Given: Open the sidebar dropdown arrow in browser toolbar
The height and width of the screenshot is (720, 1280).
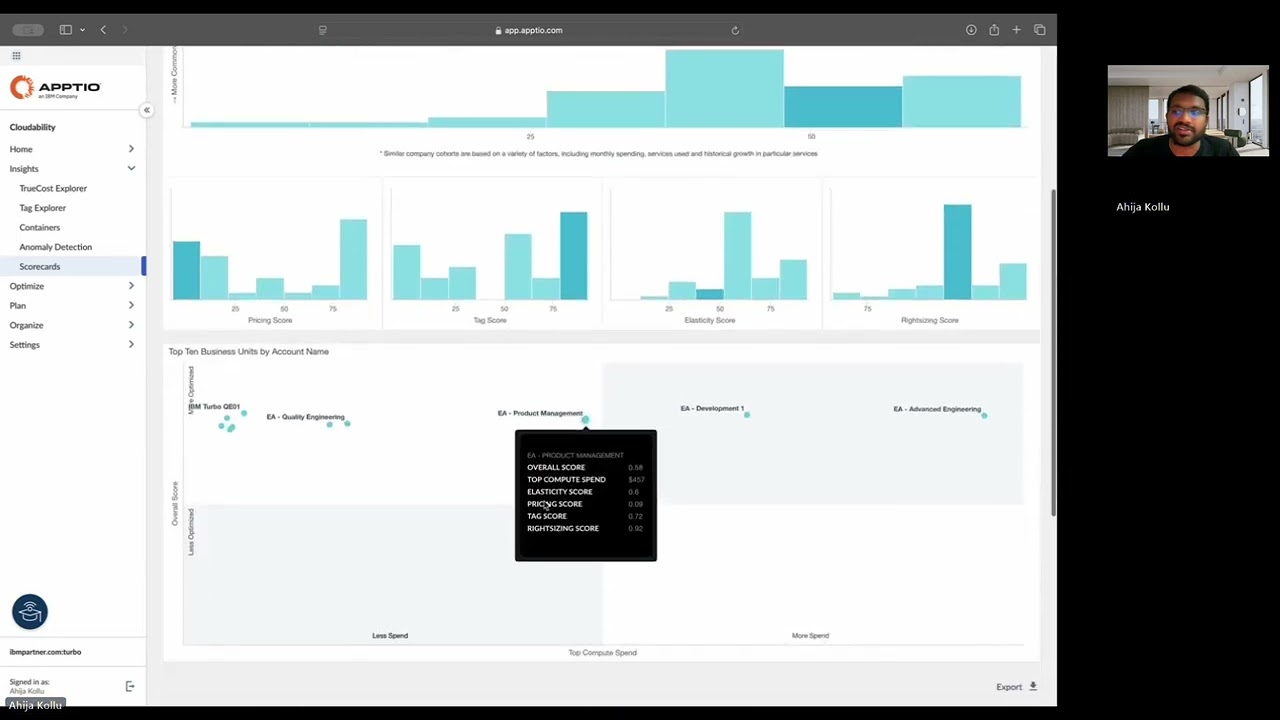Looking at the screenshot, I should coord(82,30).
